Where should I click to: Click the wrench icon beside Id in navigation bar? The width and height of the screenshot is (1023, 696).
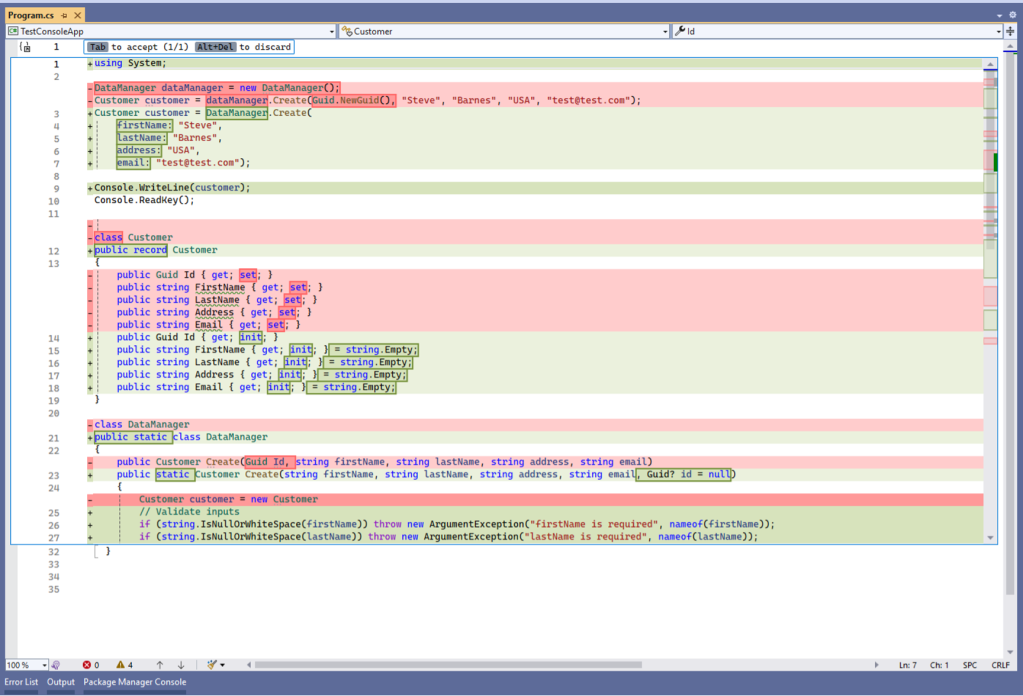coord(680,30)
